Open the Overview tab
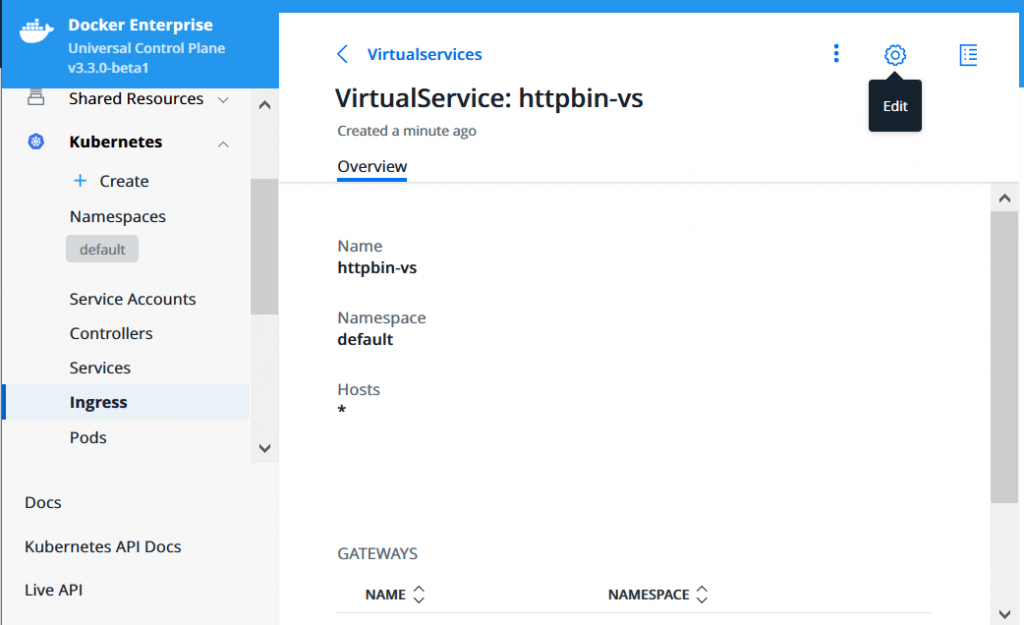The image size is (1024, 625). pyautogui.click(x=372, y=167)
